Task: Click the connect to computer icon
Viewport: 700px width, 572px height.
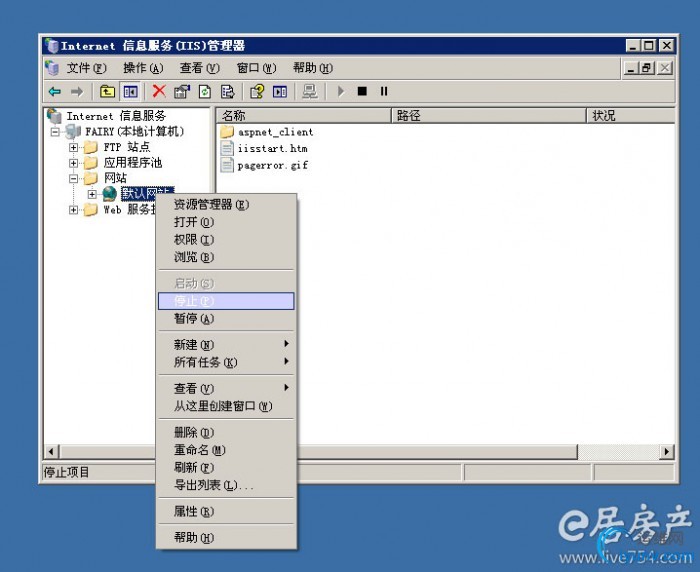Action: coord(310,92)
